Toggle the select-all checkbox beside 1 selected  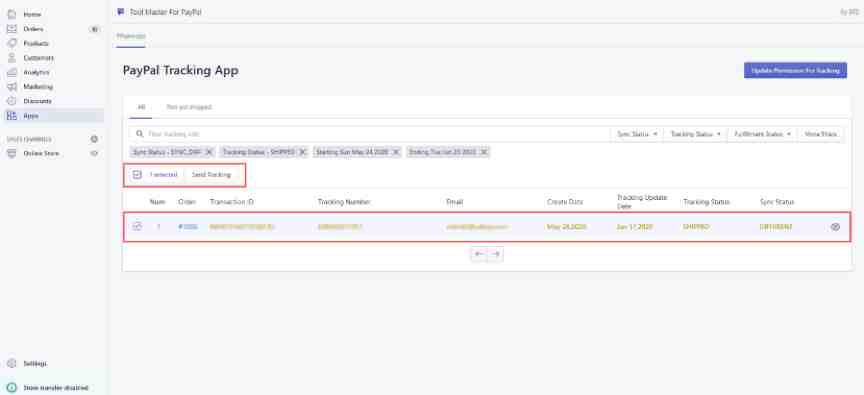137,175
